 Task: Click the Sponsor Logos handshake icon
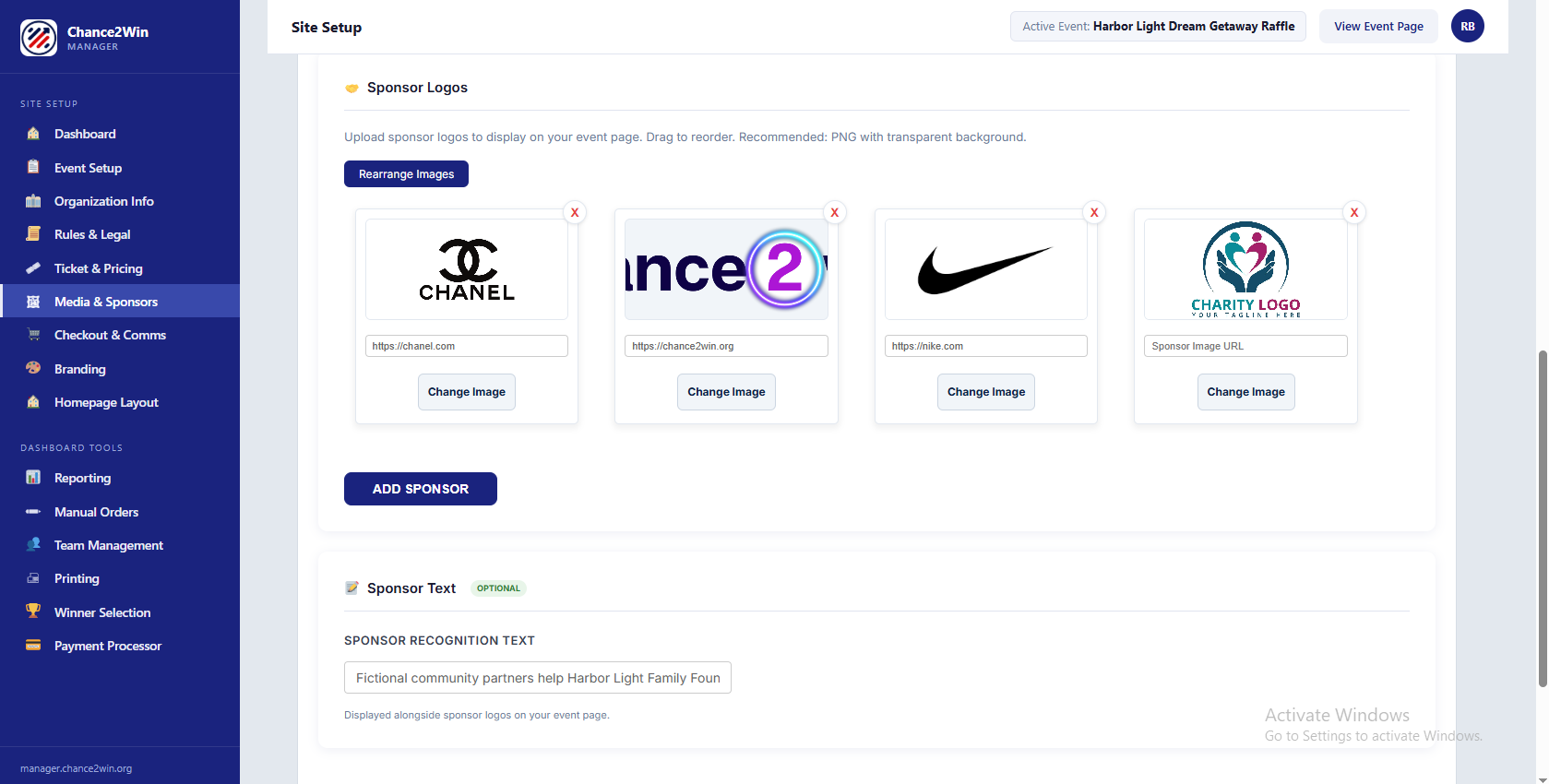tap(352, 88)
